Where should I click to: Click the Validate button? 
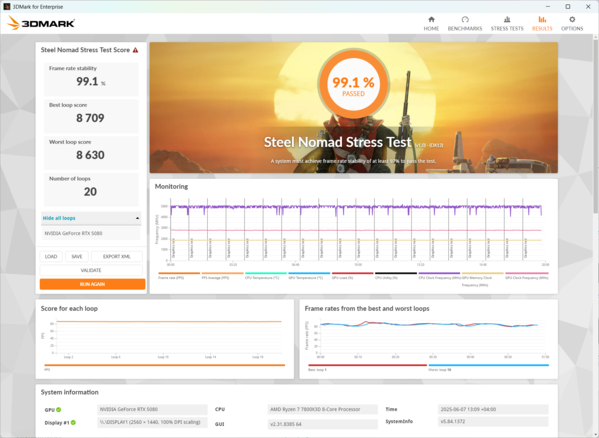91,270
